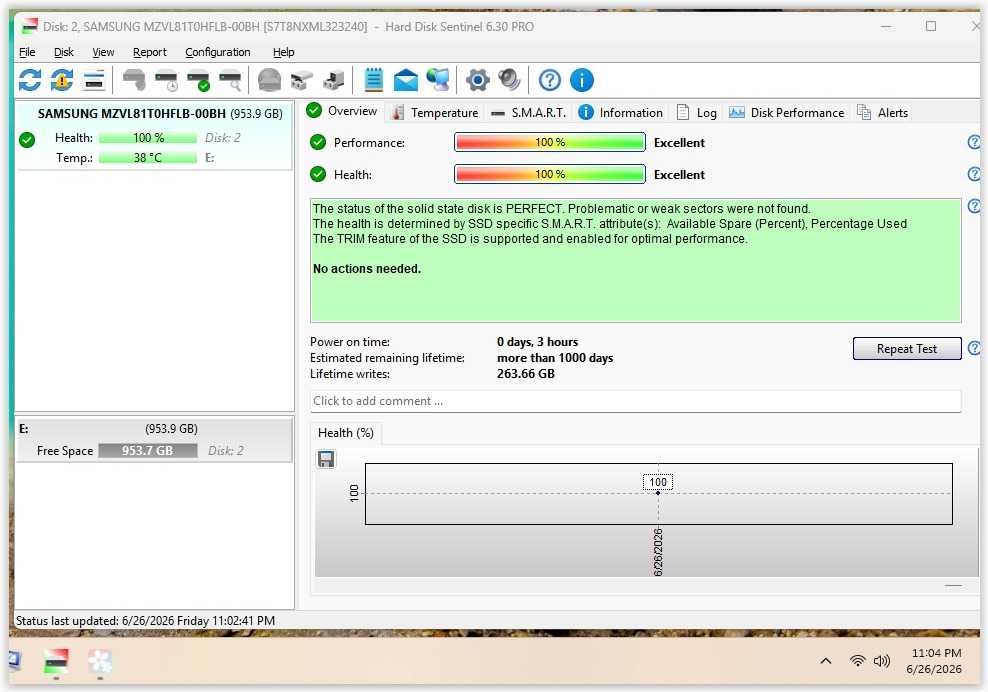
Task: Click the plain gray disk toolbar icon
Action: [134, 80]
